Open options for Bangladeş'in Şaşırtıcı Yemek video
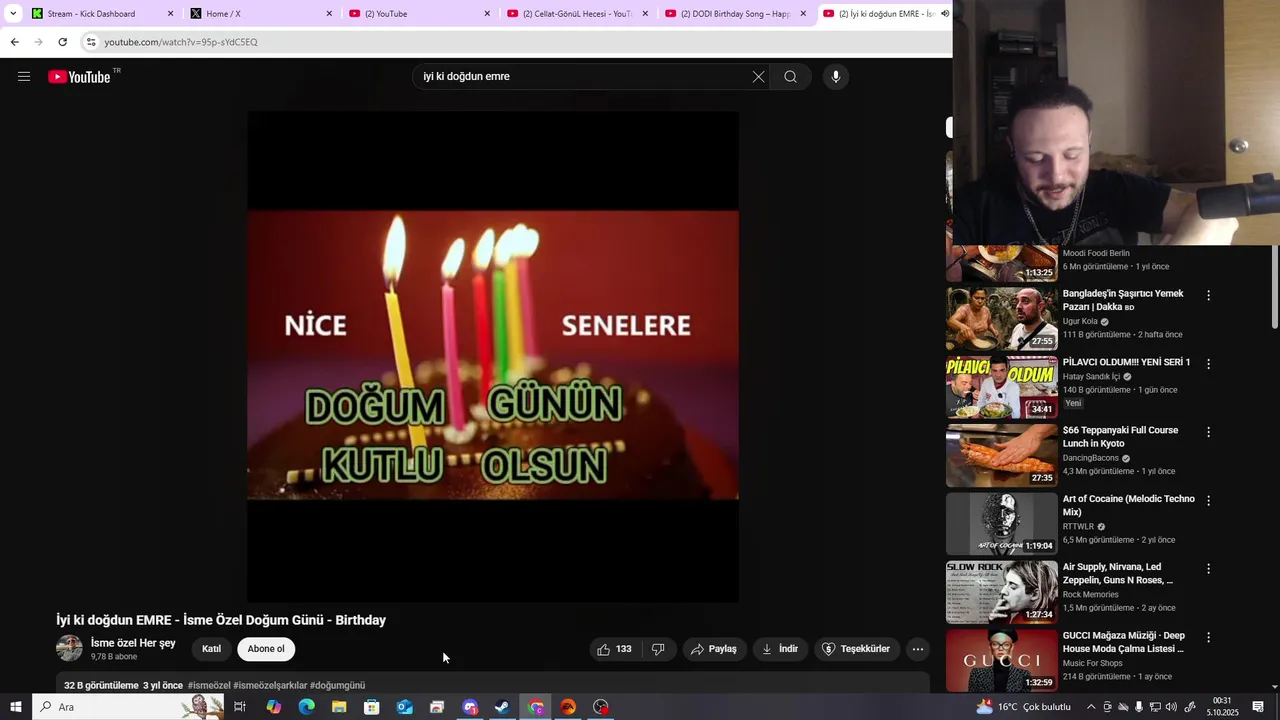 tap(1208, 296)
